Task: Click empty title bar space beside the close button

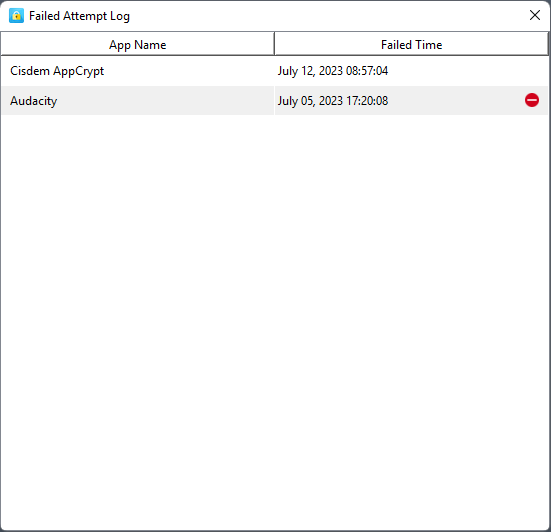Action: pyautogui.click(x=327, y=16)
